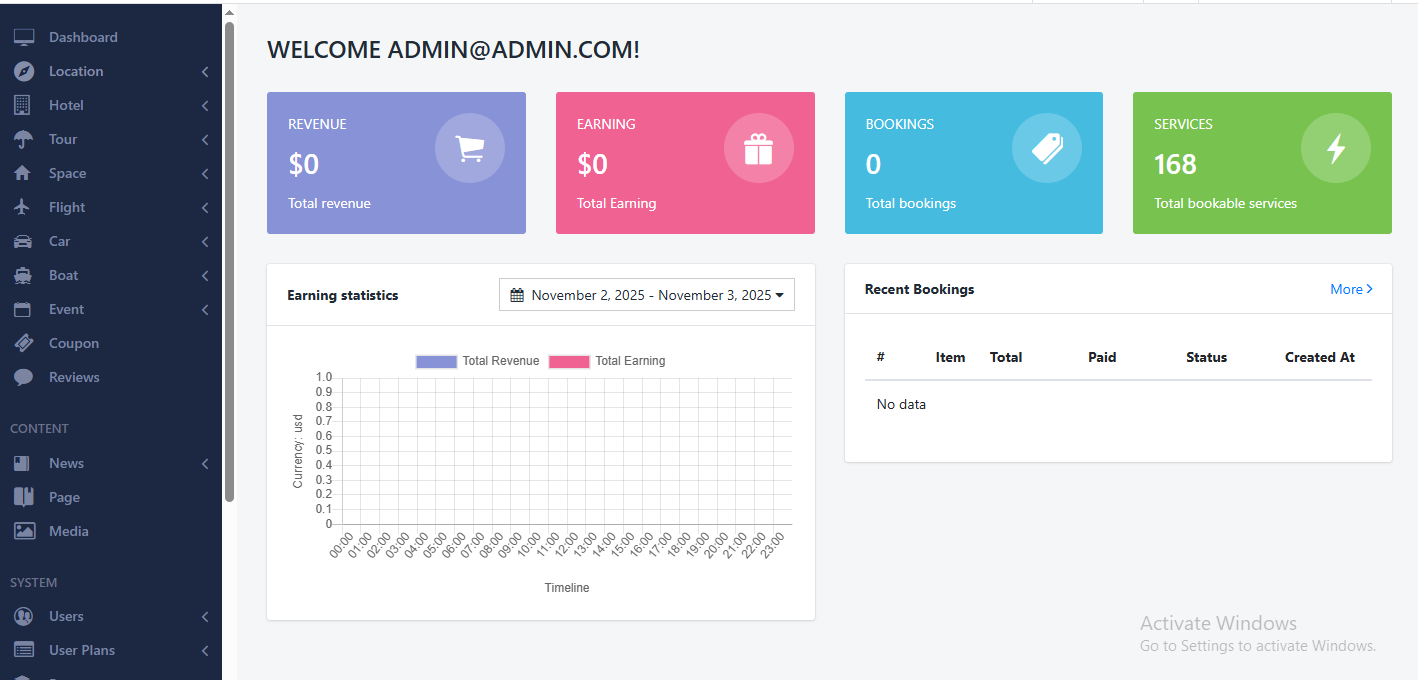The image size is (1418, 680).
Task: Expand the News submenu chevron
Action: point(204,464)
